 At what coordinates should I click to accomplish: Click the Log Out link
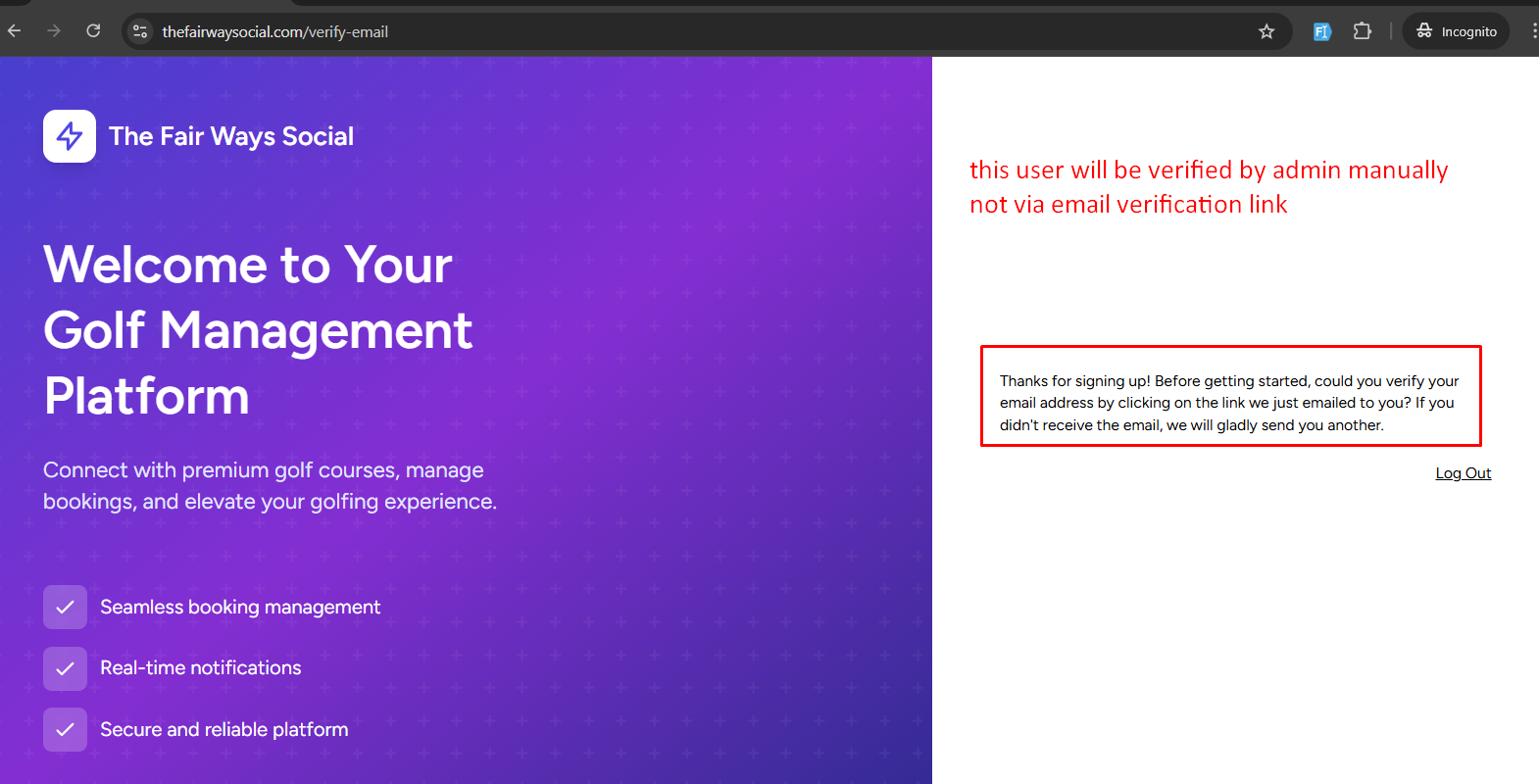pos(1463,473)
